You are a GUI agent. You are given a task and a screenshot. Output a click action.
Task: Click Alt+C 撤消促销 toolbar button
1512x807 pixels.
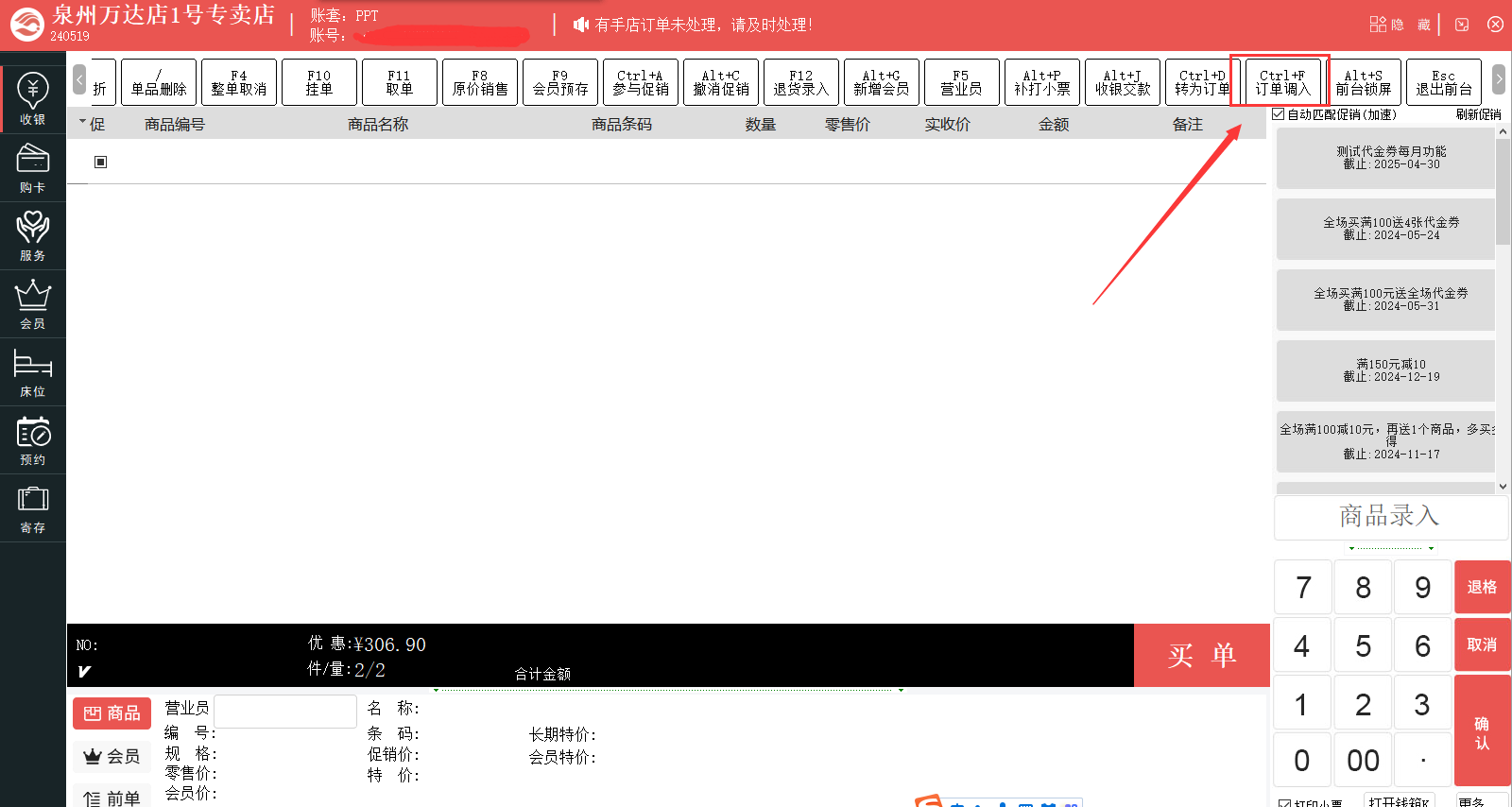click(721, 82)
